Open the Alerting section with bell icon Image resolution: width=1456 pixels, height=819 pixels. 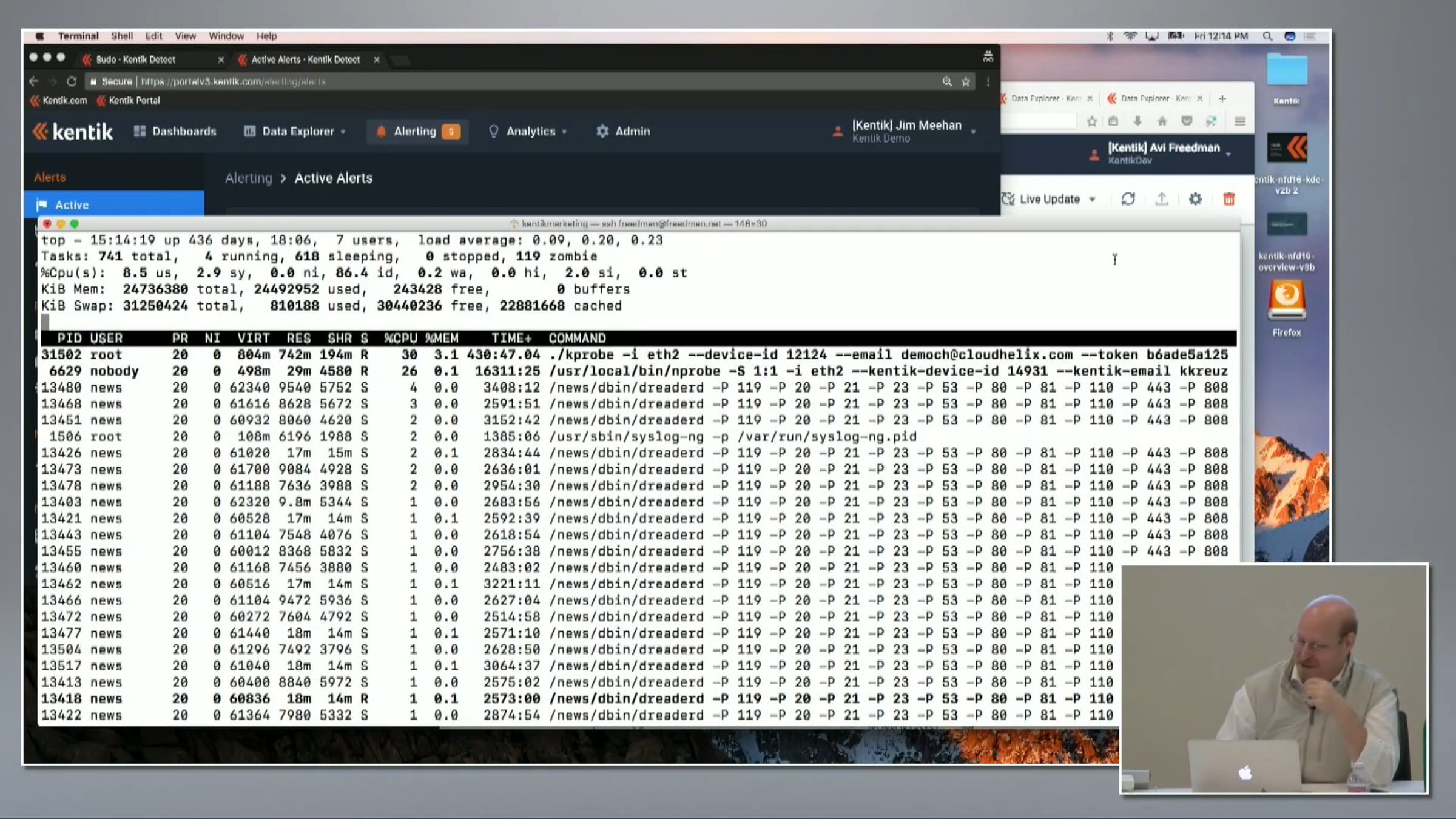tap(417, 131)
